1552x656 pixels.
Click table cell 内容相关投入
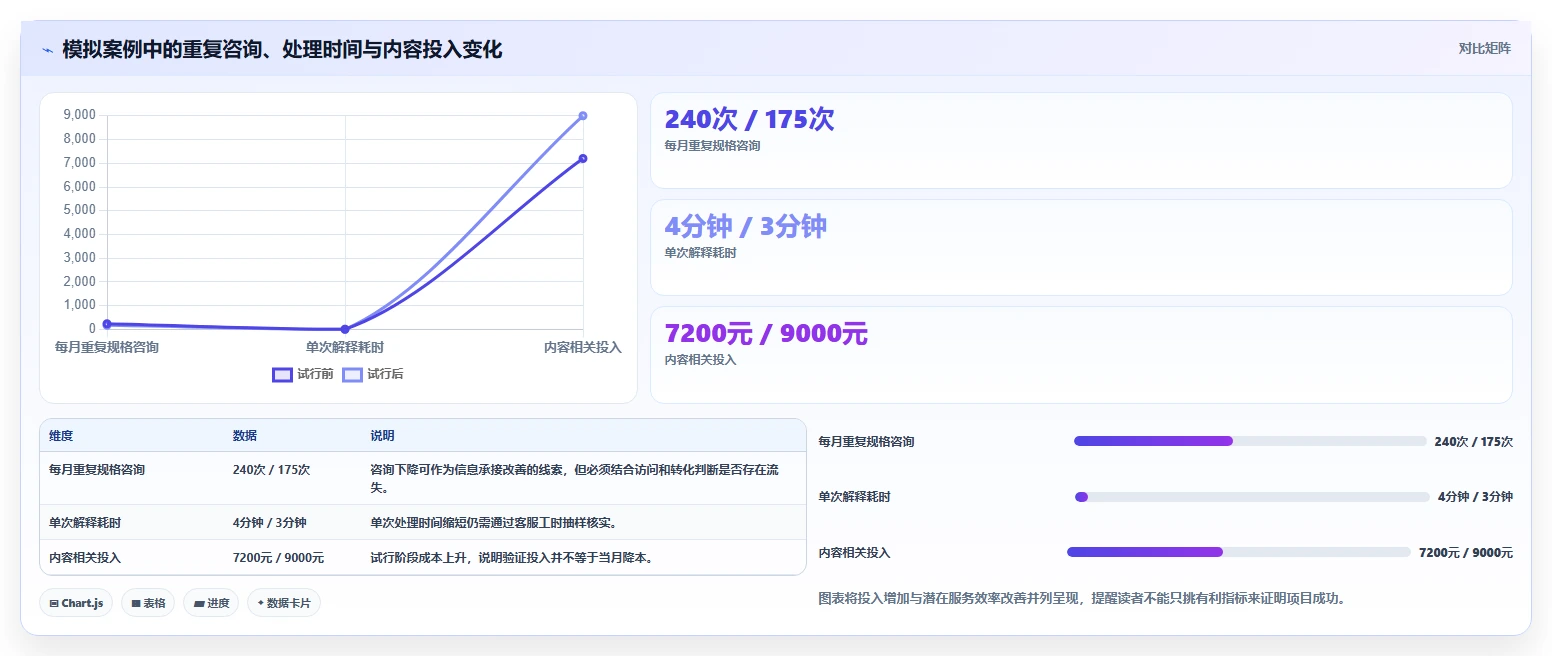[85, 558]
